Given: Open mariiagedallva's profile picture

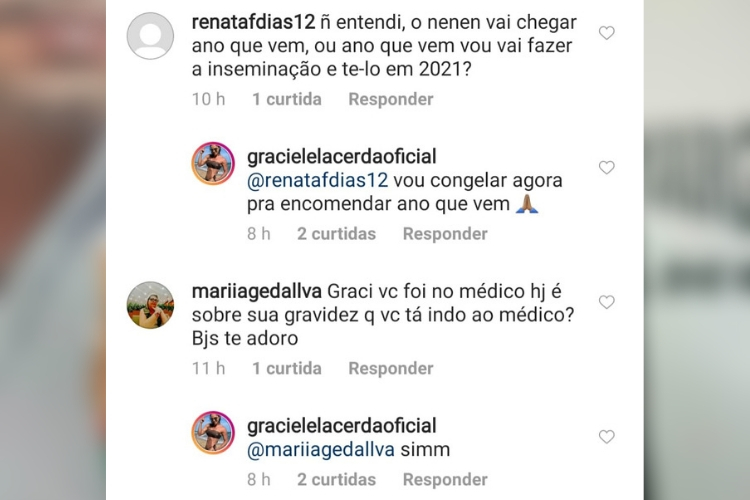Looking at the screenshot, I should pos(150,305).
